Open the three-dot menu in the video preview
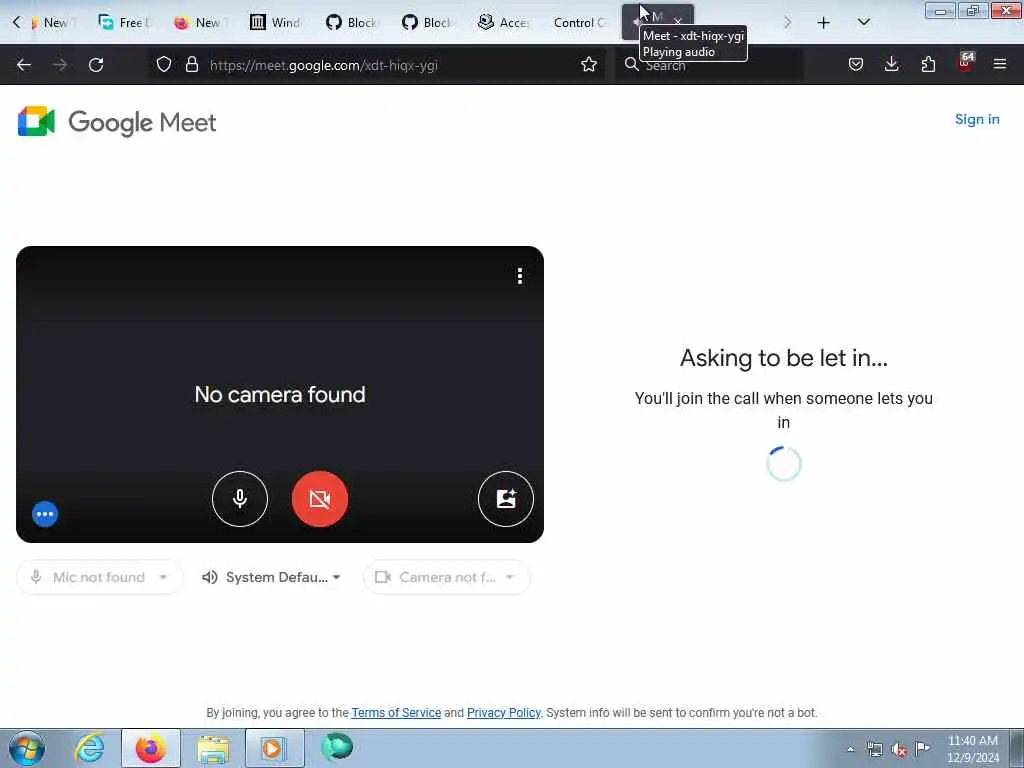 520,276
